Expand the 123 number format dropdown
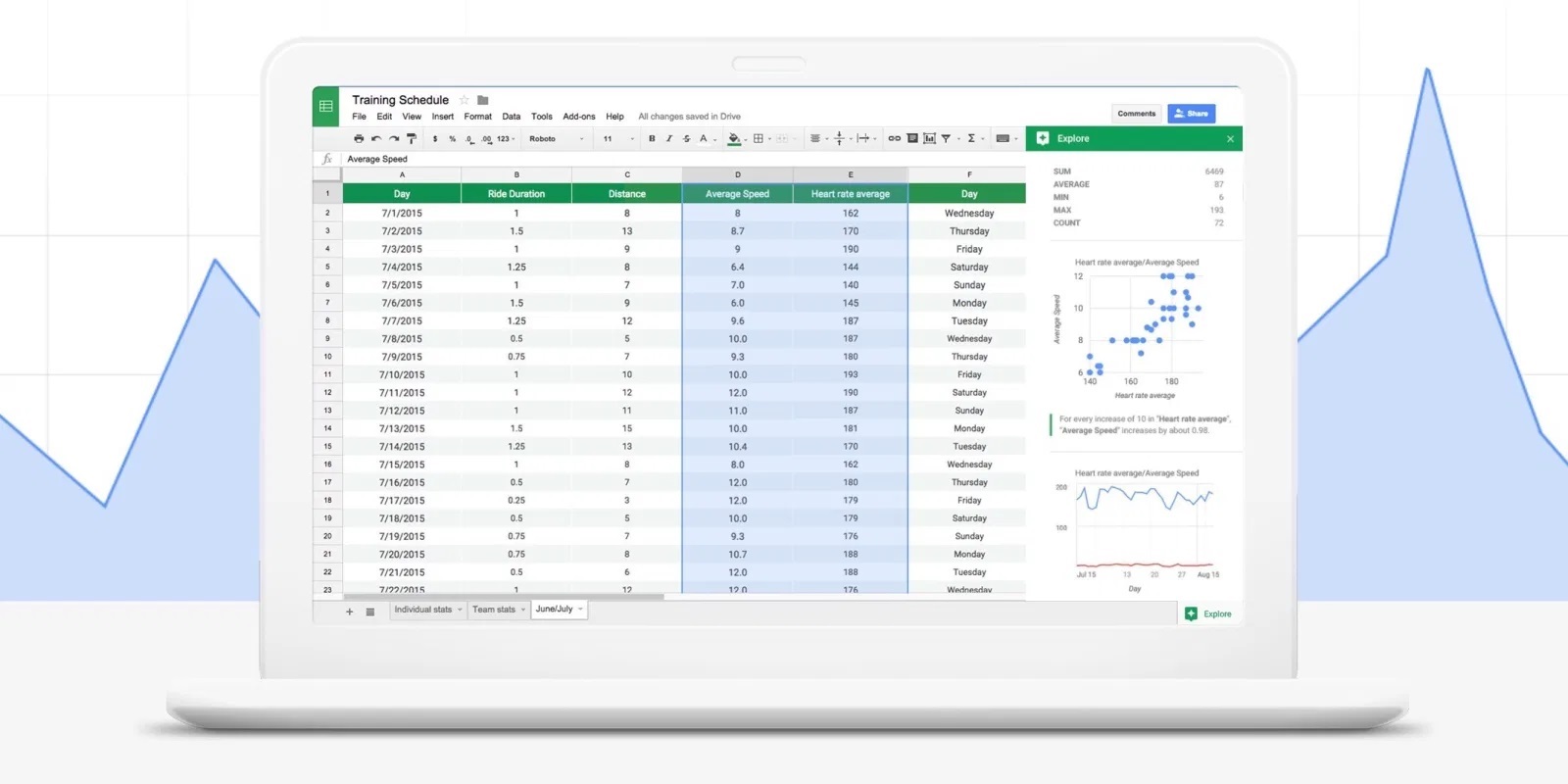This screenshot has height=784, width=1568. point(505,139)
